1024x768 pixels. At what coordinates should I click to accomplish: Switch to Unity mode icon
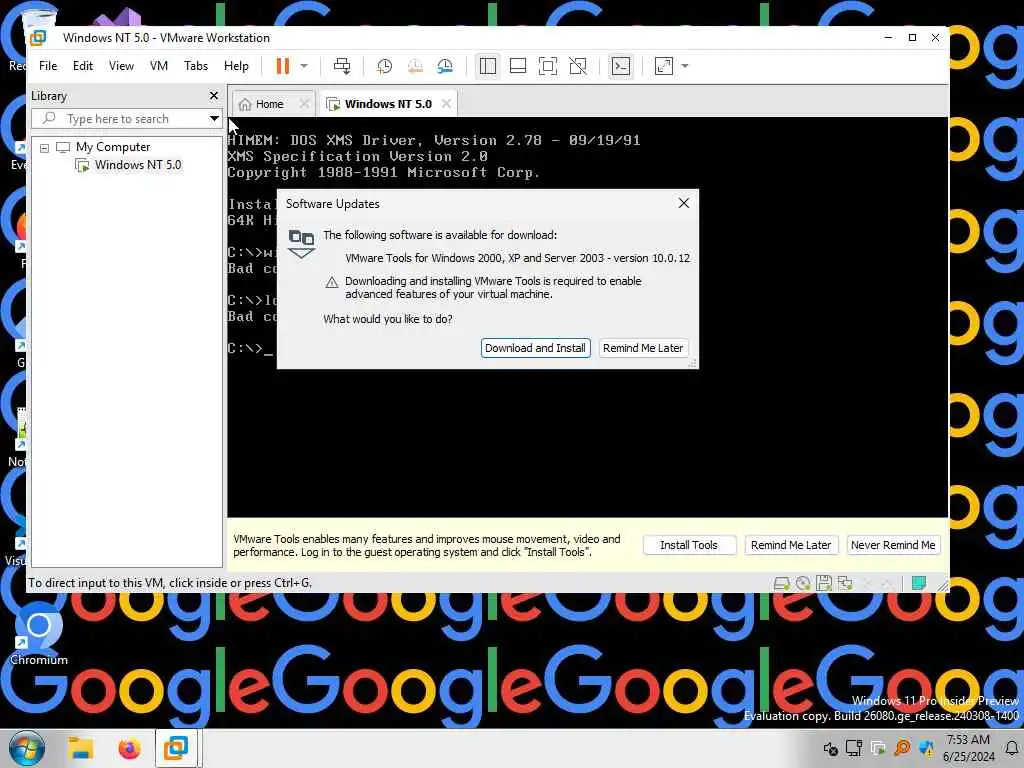[x=578, y=66]
